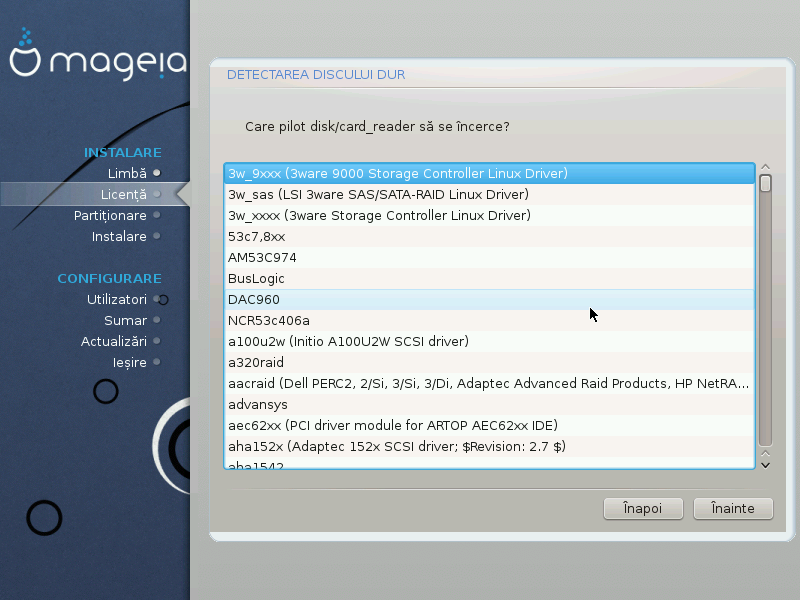Select the AM53C974 driver
Viewport: 800px width, 600px height.
point(489,257)
